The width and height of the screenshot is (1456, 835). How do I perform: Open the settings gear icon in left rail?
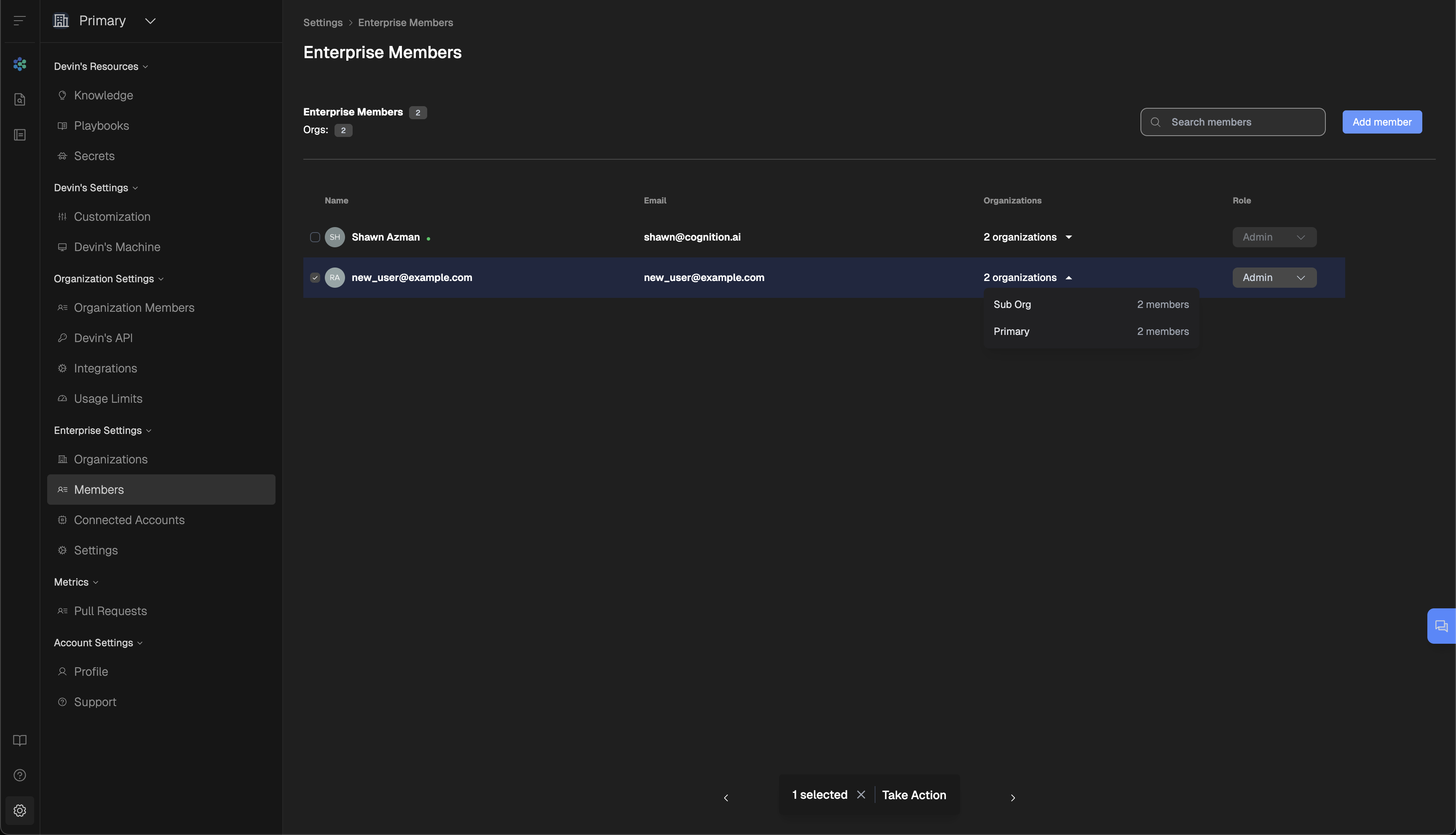[x=19, y=810]
